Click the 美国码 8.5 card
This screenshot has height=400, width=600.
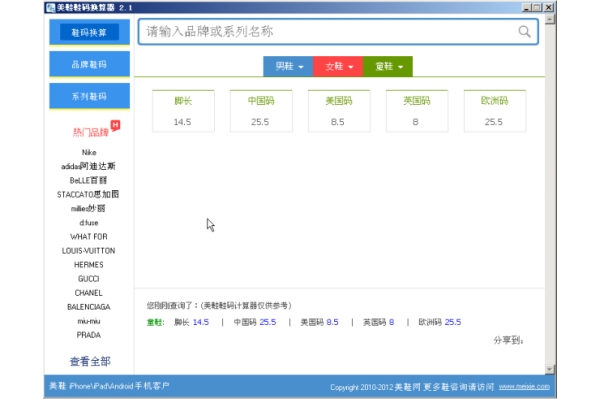[339, 111]
